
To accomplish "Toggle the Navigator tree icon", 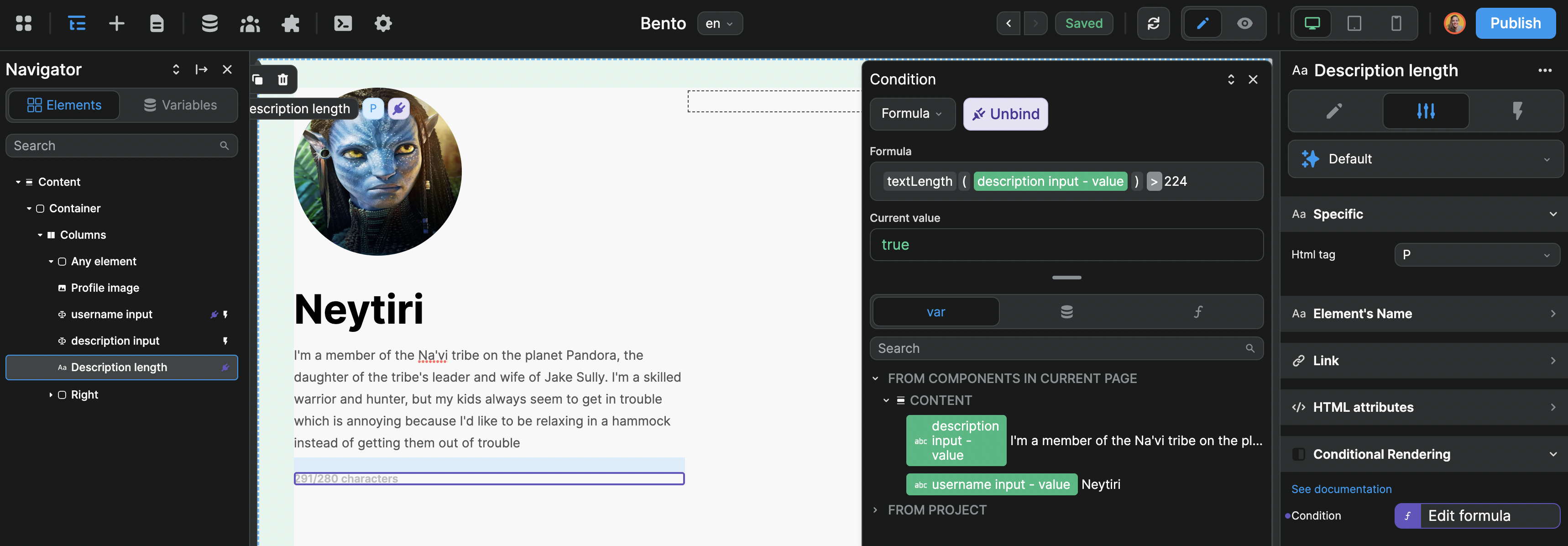I will pos(77,23).
